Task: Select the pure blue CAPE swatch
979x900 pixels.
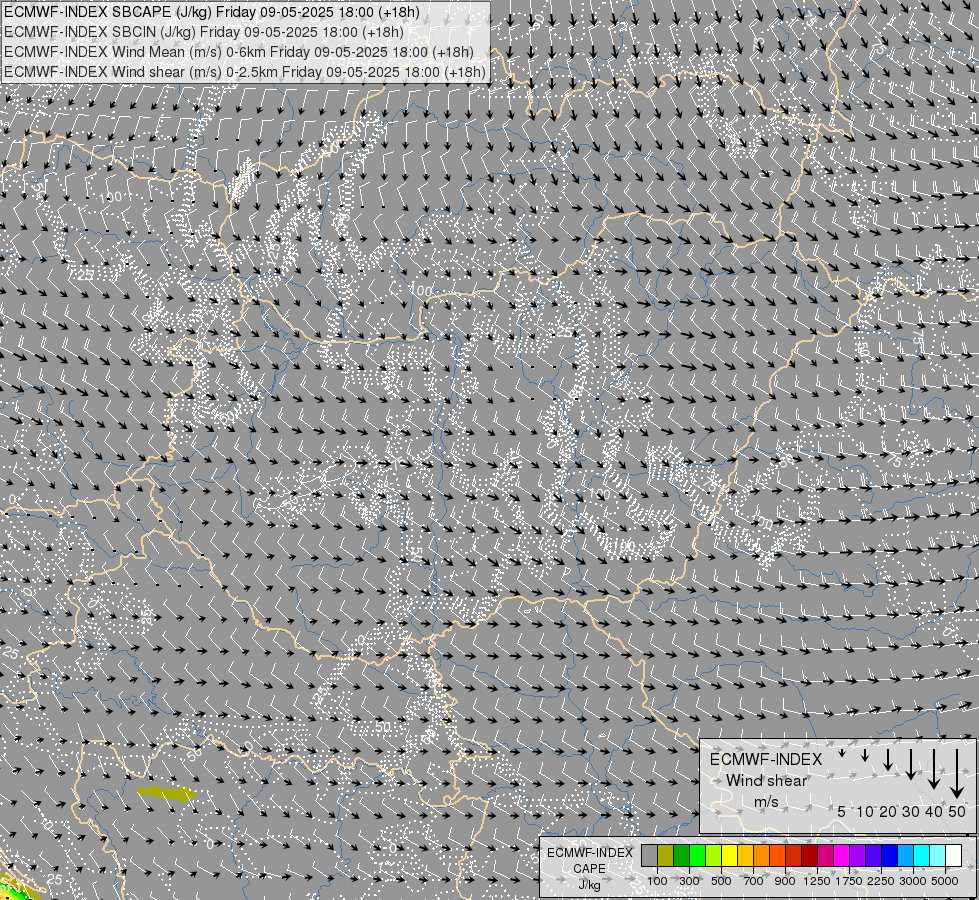Action: [890, 856]
